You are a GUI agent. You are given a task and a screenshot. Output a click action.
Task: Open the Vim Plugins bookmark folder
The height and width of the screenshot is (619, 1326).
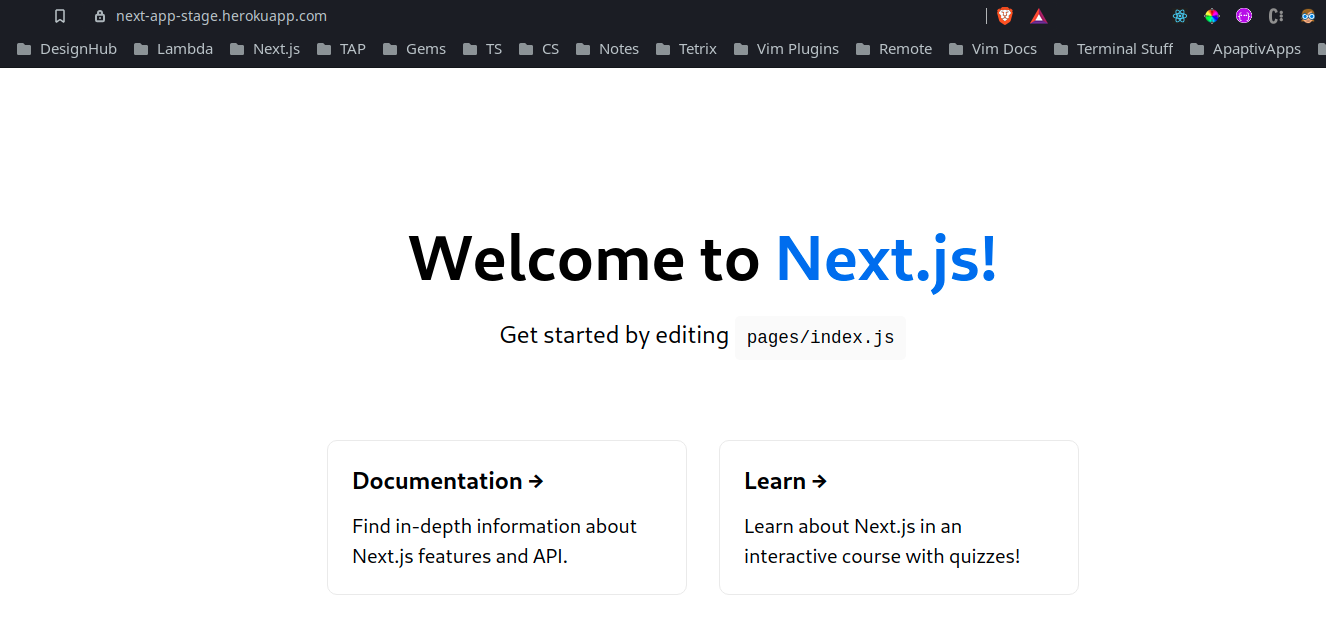pos(786,49)
